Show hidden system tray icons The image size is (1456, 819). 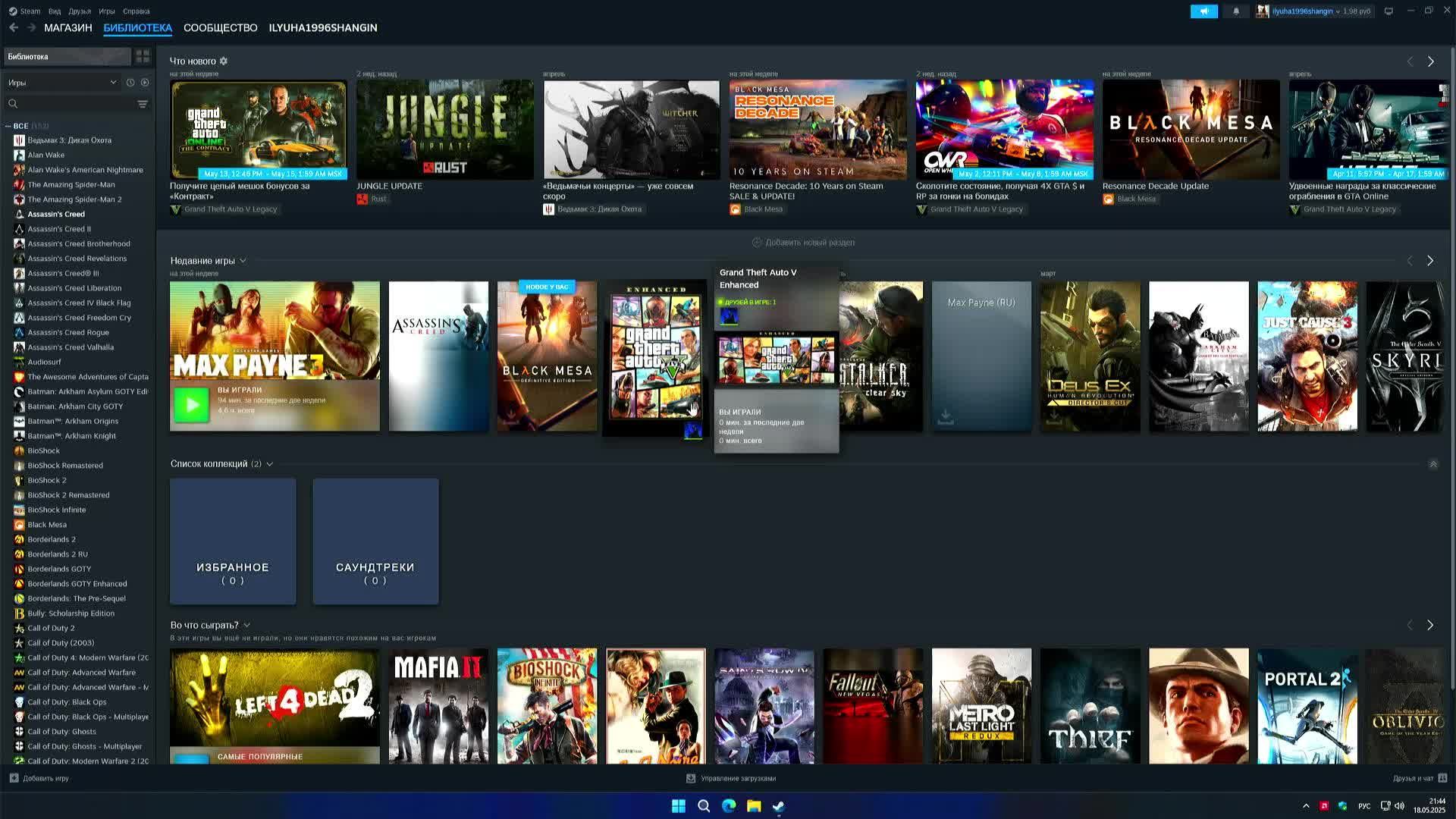click(1306, 806)
